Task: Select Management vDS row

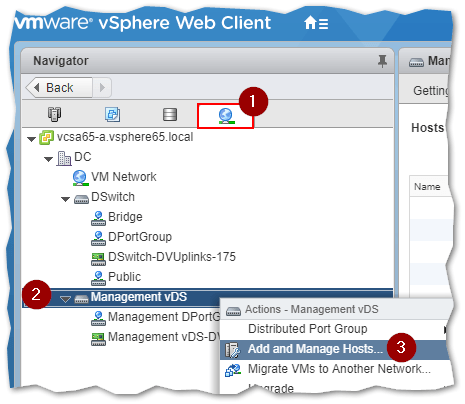Action: coord(207,298)
